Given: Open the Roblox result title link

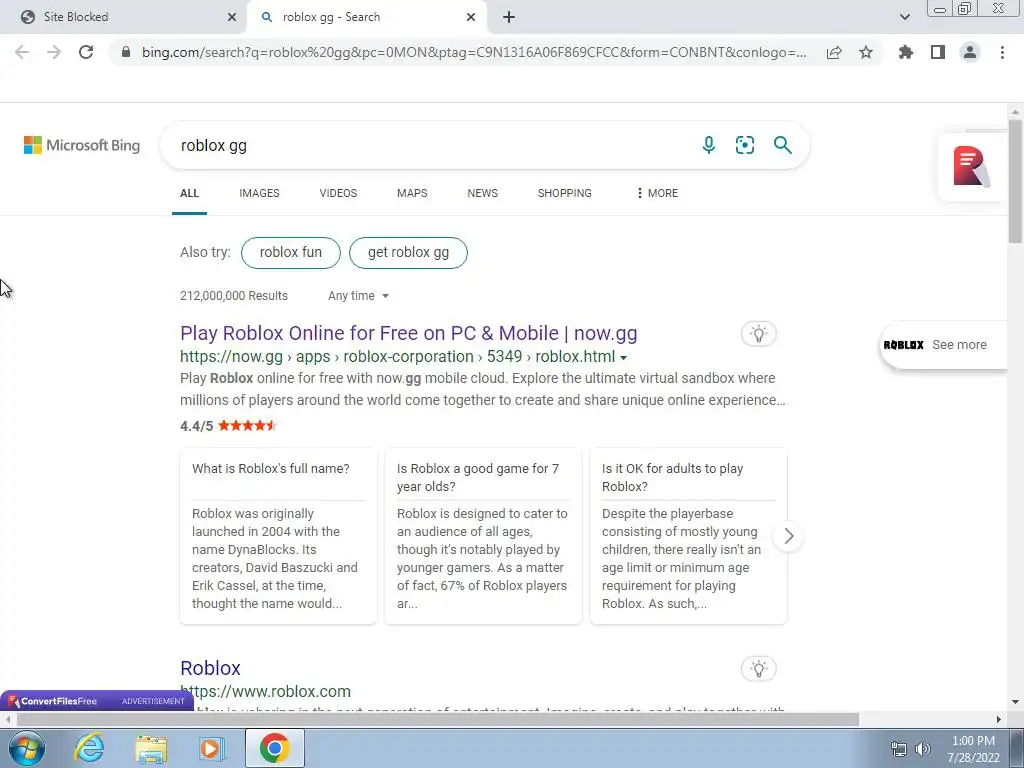Looking at the screenshot, I should pos(210,668).
